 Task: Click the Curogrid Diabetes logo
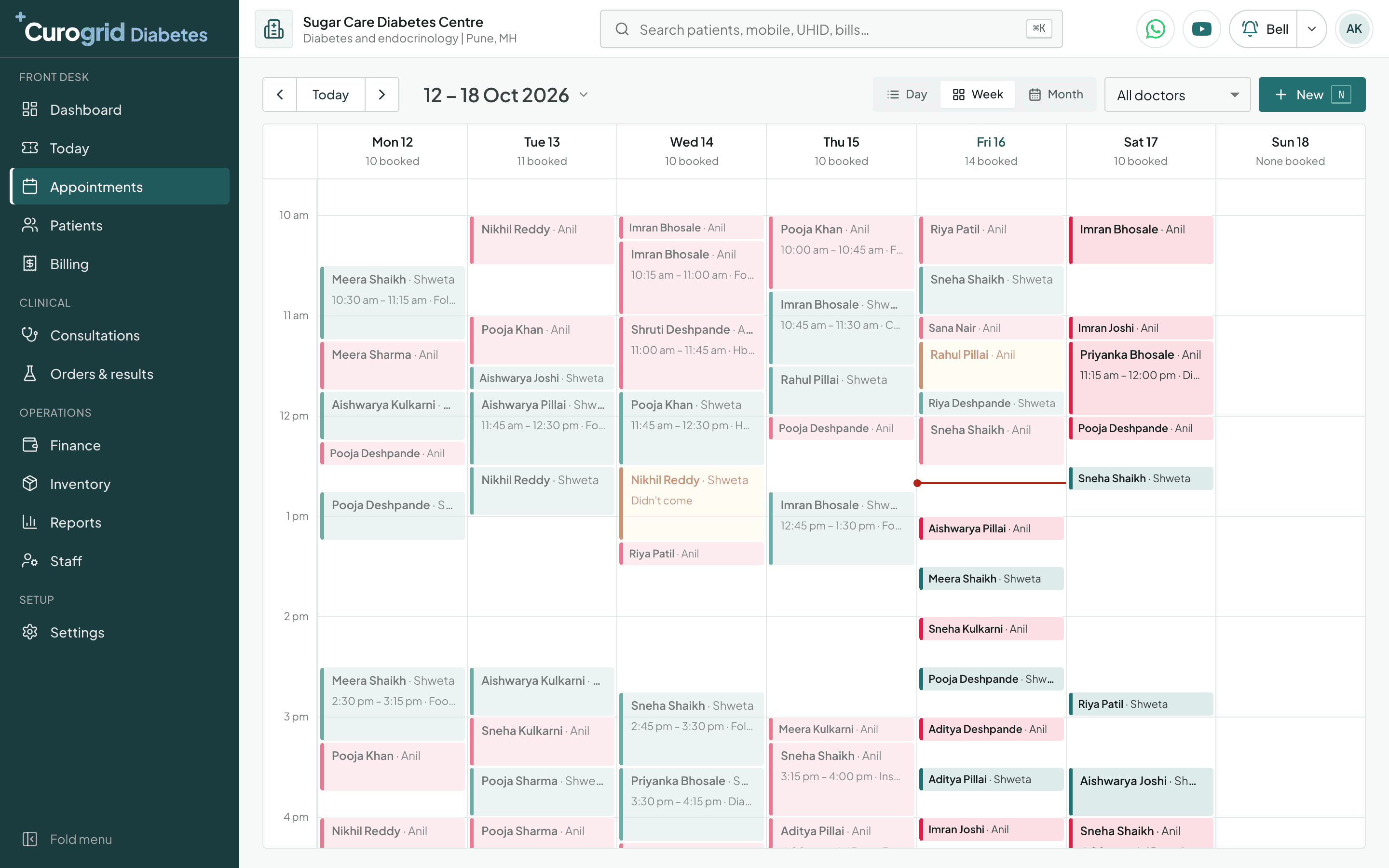point(112,30)
